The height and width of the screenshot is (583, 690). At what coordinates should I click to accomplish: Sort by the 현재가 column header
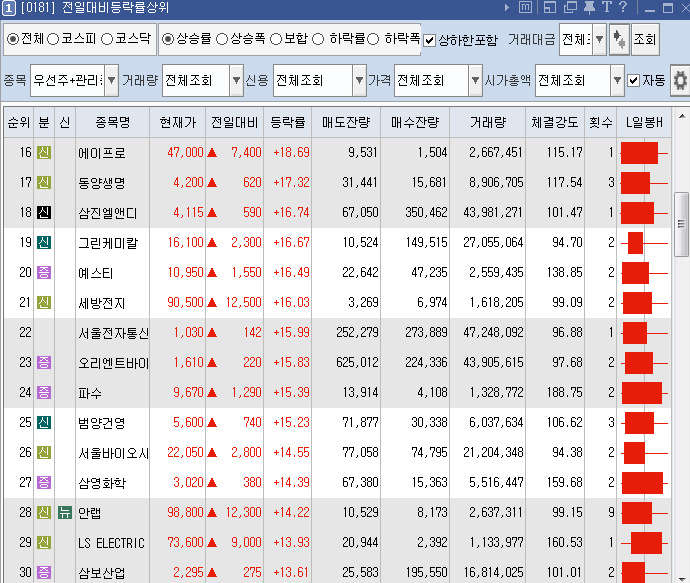click(177, 122)
